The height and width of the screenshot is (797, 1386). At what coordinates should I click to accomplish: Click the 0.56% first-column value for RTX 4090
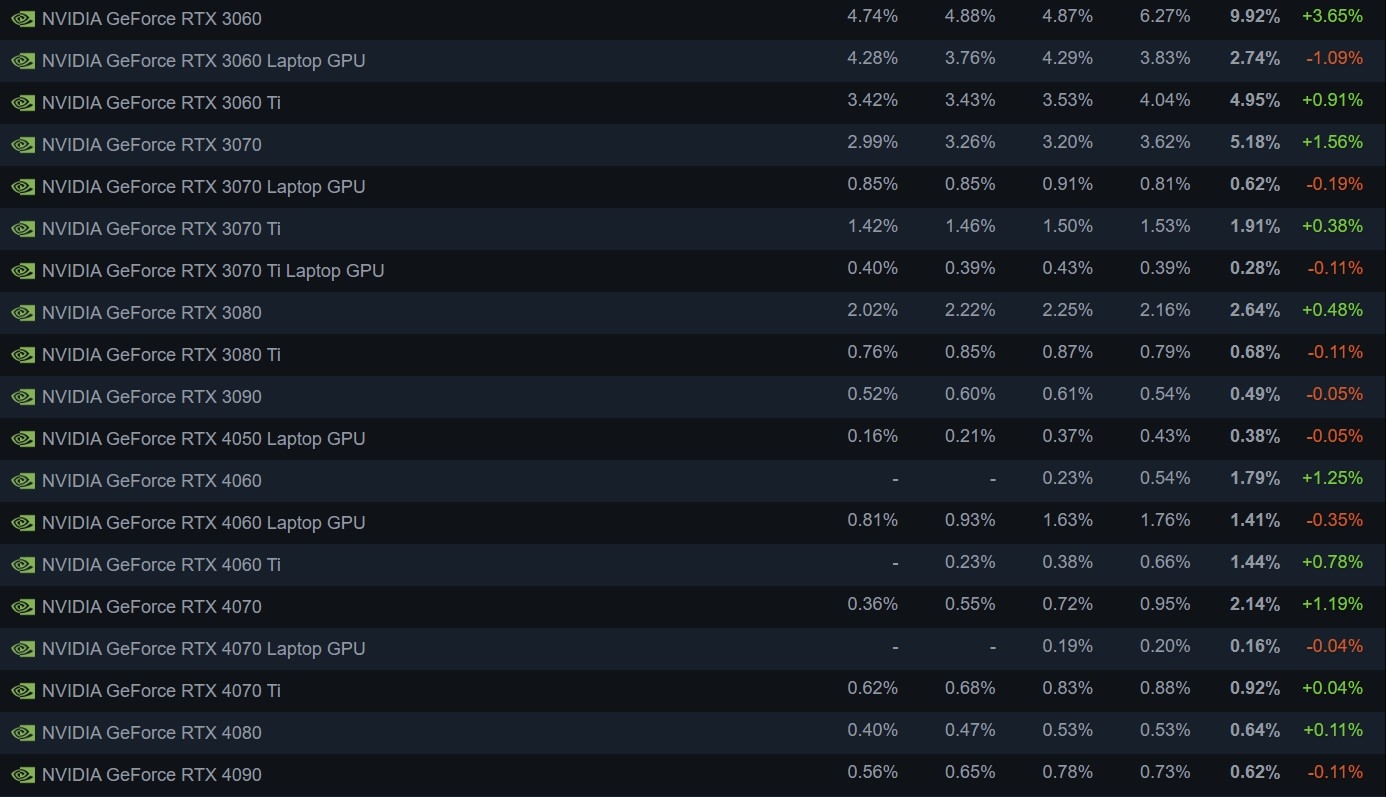(x=872, y=772)
